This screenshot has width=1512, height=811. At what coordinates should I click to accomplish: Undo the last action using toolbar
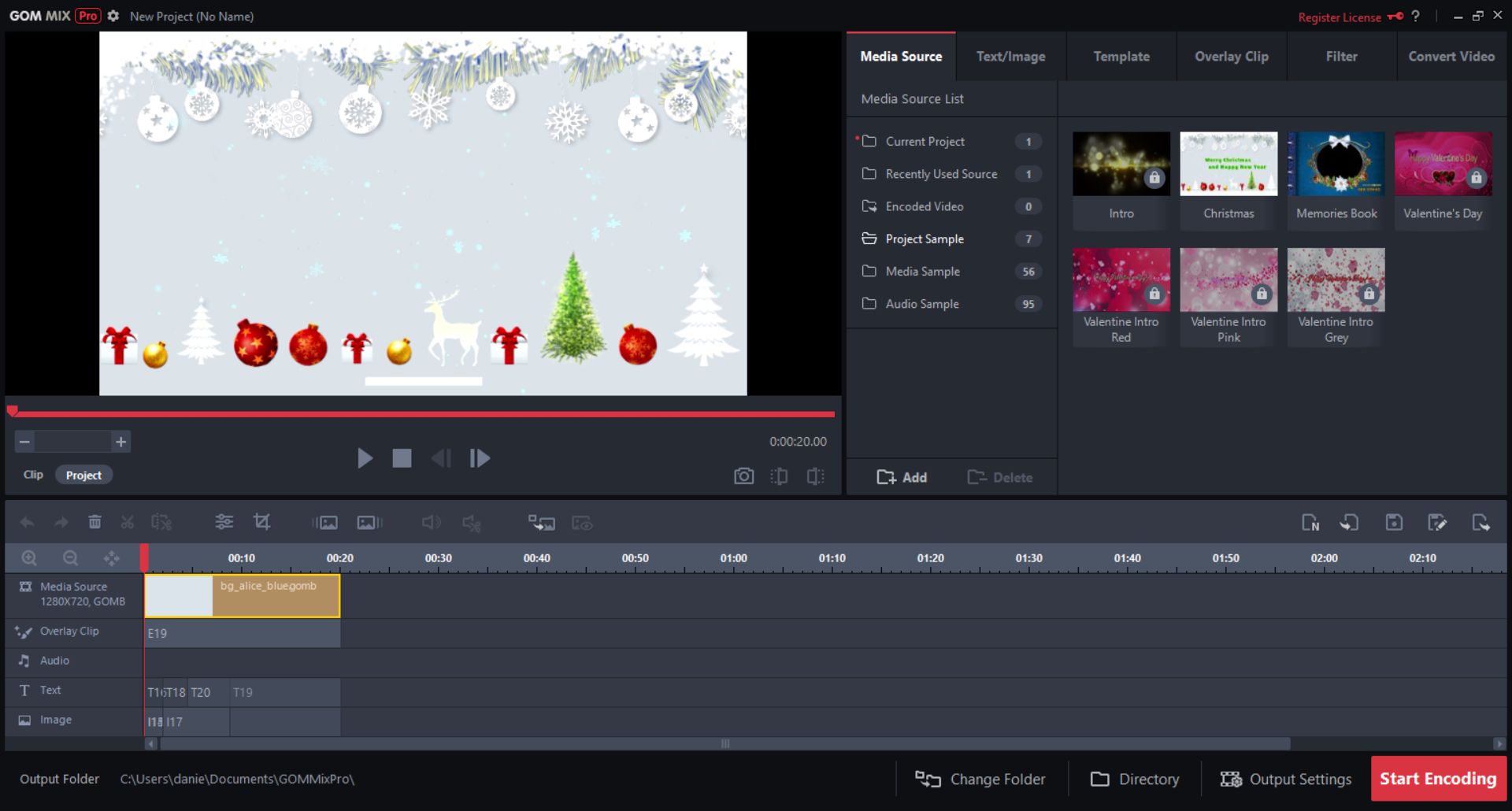coord(28,522)
